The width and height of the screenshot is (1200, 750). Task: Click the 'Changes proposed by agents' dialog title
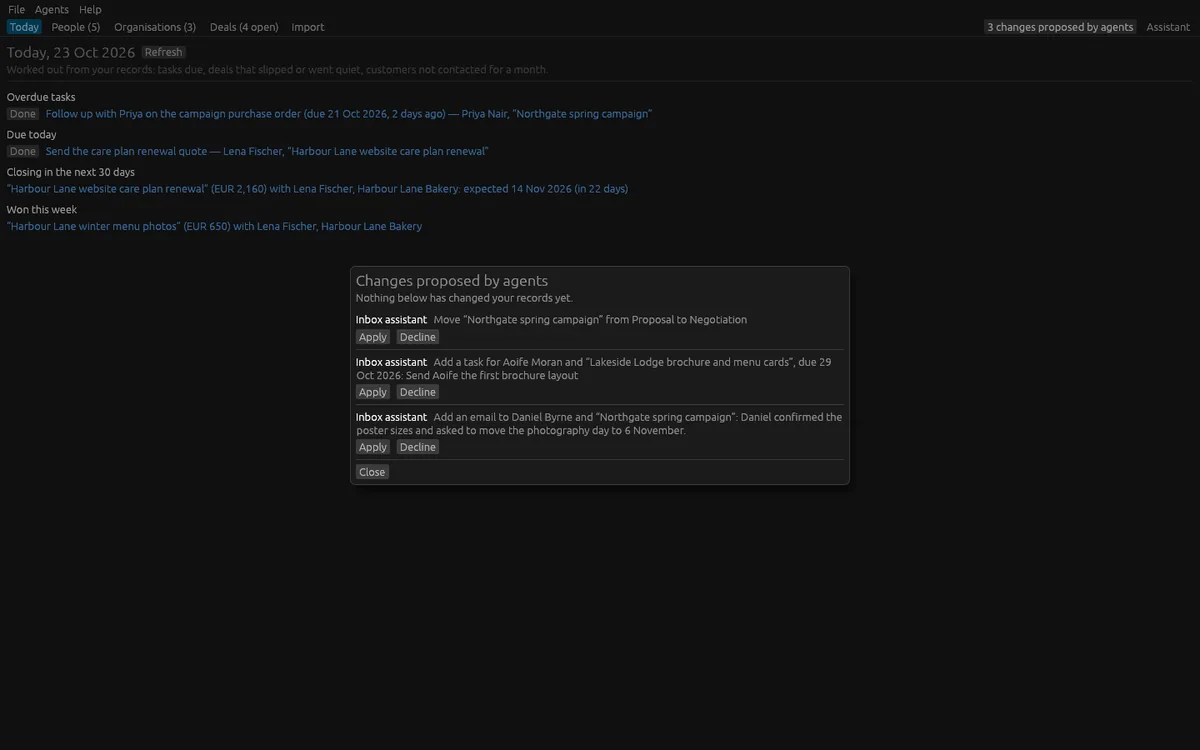pyautogui.click(x=452, y=281)
